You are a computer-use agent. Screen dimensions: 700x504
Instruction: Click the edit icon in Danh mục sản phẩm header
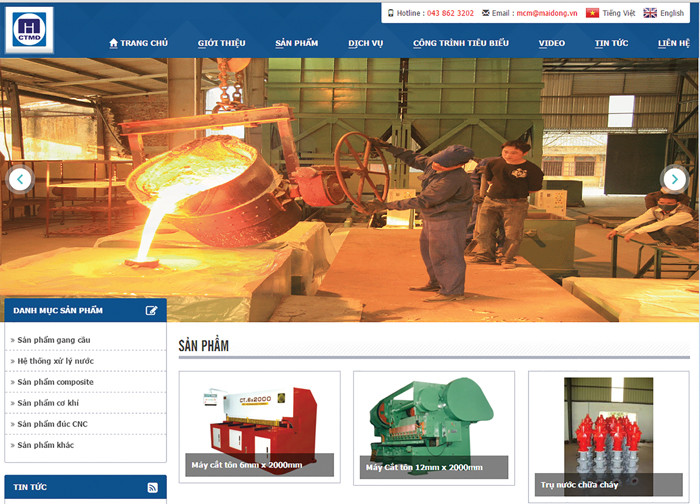pyautogui.click(x=151, y=310)
